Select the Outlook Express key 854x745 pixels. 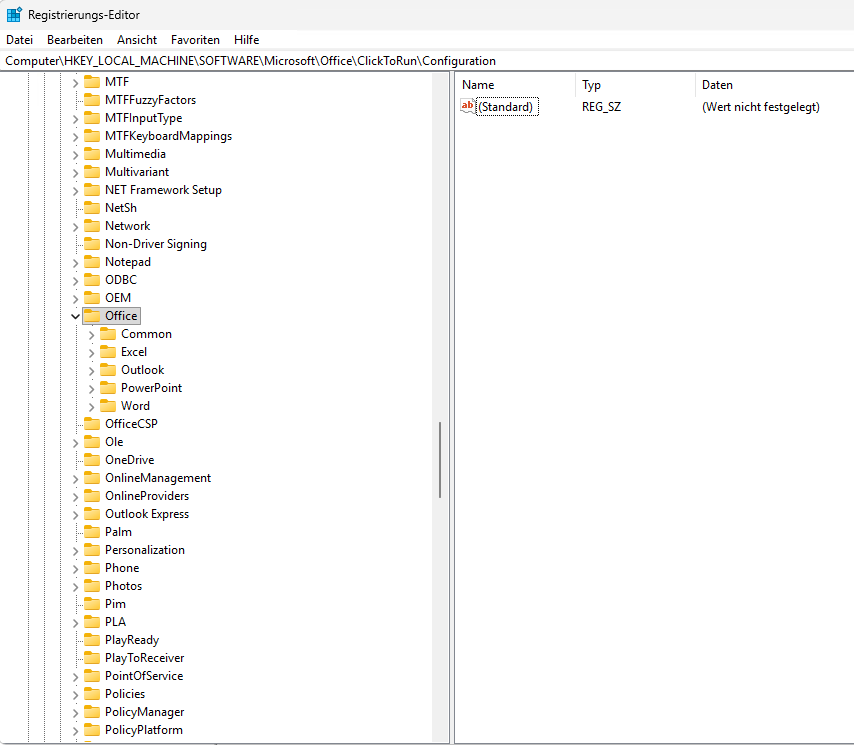click(x=147, y=514)
